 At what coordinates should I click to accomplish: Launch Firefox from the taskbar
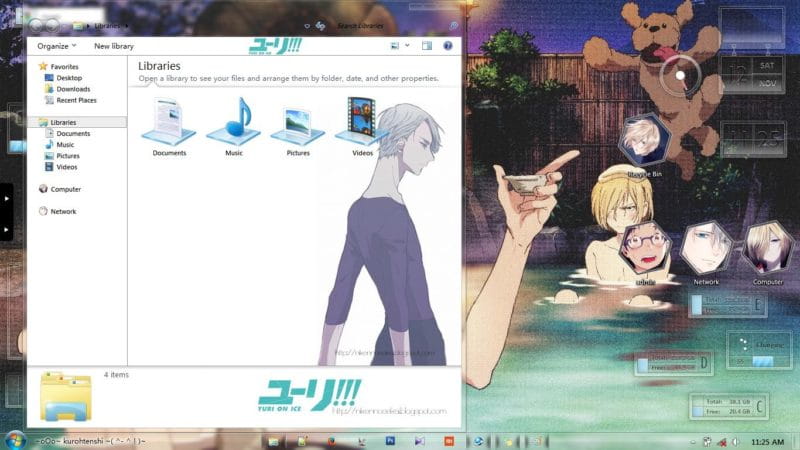coord(332,441)
